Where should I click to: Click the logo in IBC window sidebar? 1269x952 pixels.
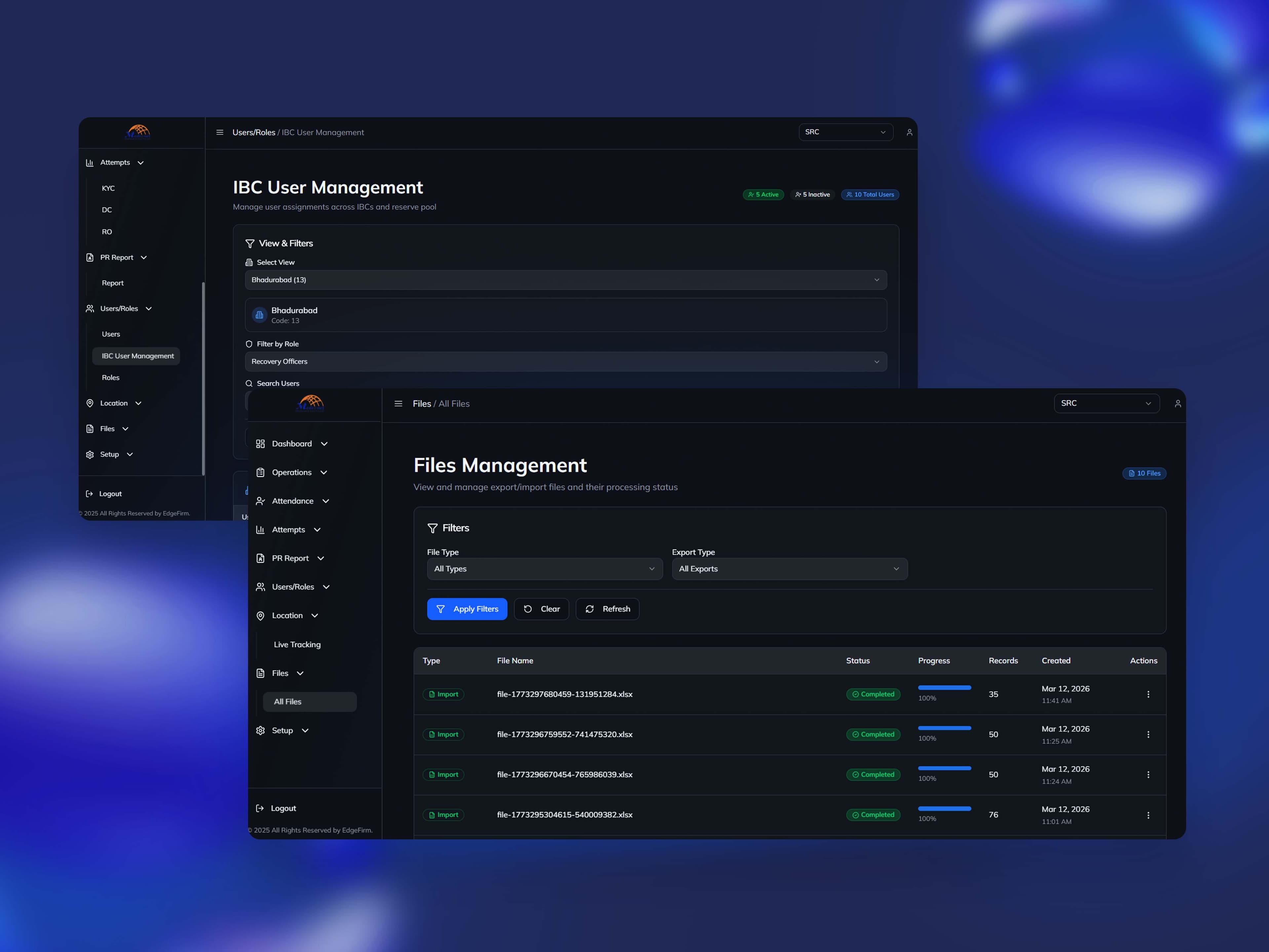coord(138,132)
